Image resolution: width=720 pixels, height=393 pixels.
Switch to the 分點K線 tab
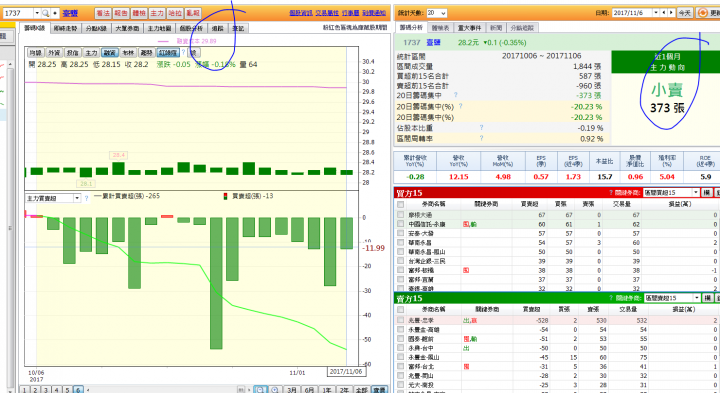96,28
